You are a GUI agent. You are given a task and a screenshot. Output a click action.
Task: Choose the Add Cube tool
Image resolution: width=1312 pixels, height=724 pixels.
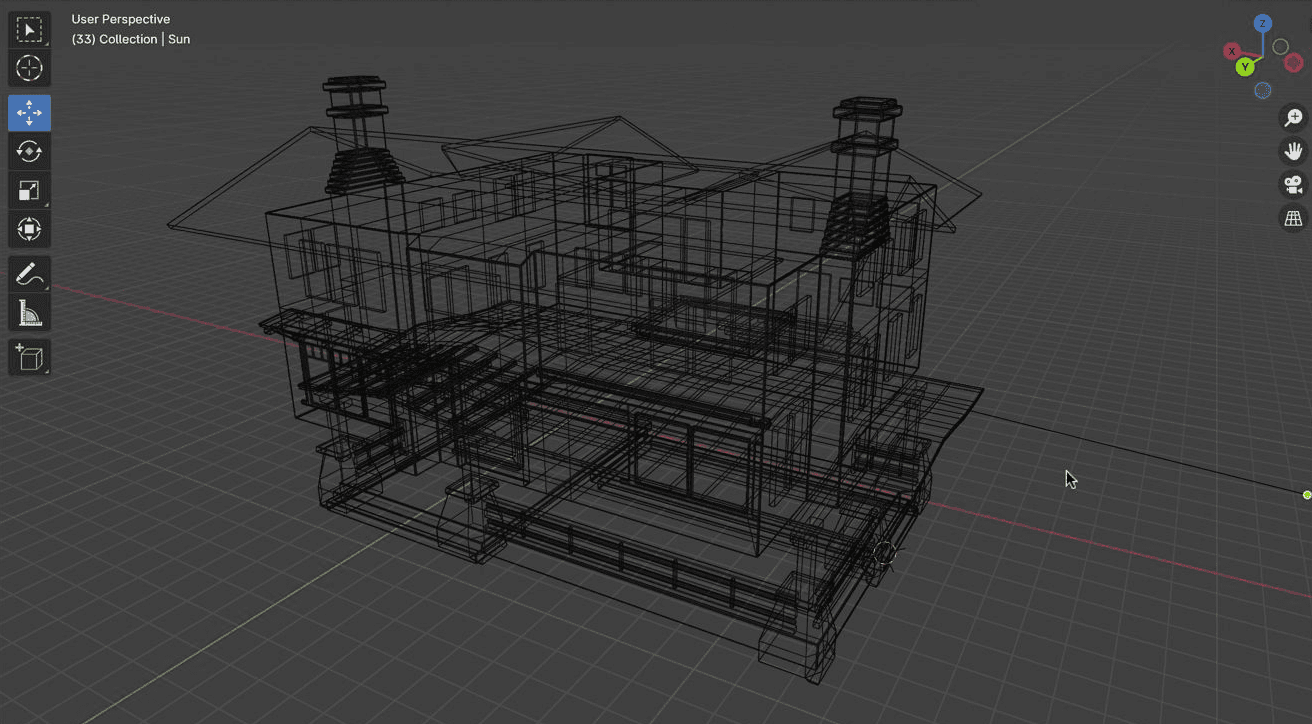(29, 357)
